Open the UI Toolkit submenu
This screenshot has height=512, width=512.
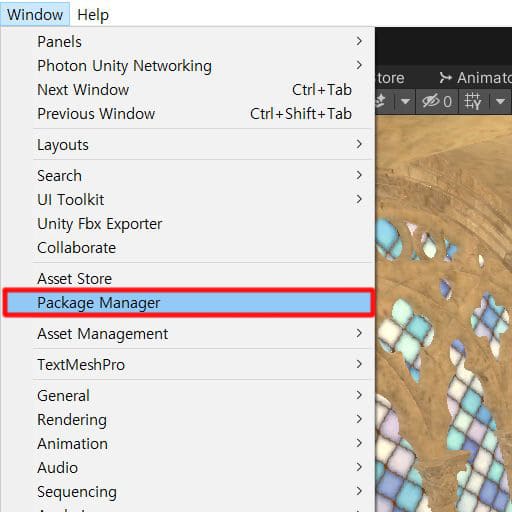(187, 200)
